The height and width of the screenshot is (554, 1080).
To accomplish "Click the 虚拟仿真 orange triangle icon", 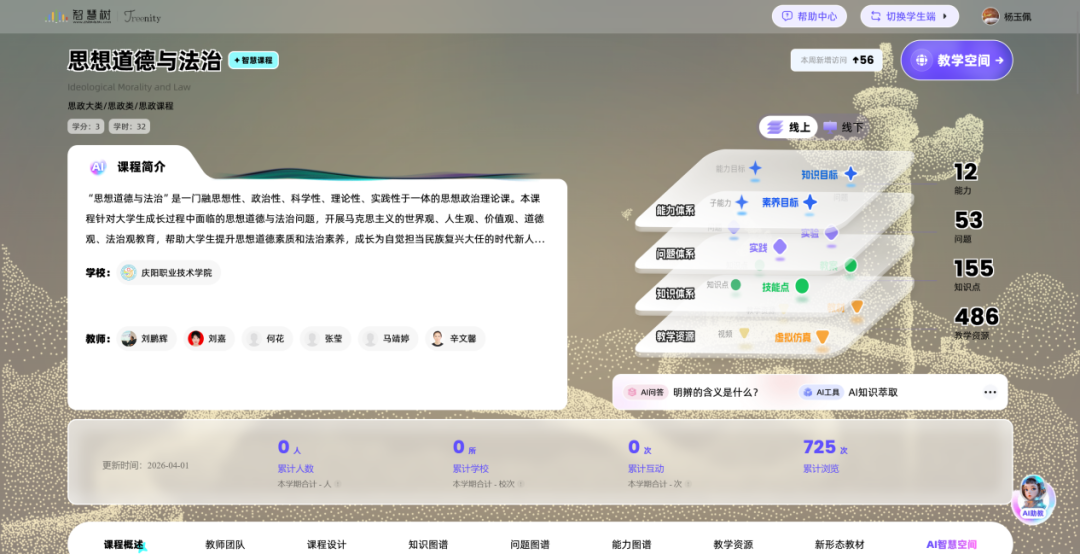I will pyautogui.click(x=822, y=337).
